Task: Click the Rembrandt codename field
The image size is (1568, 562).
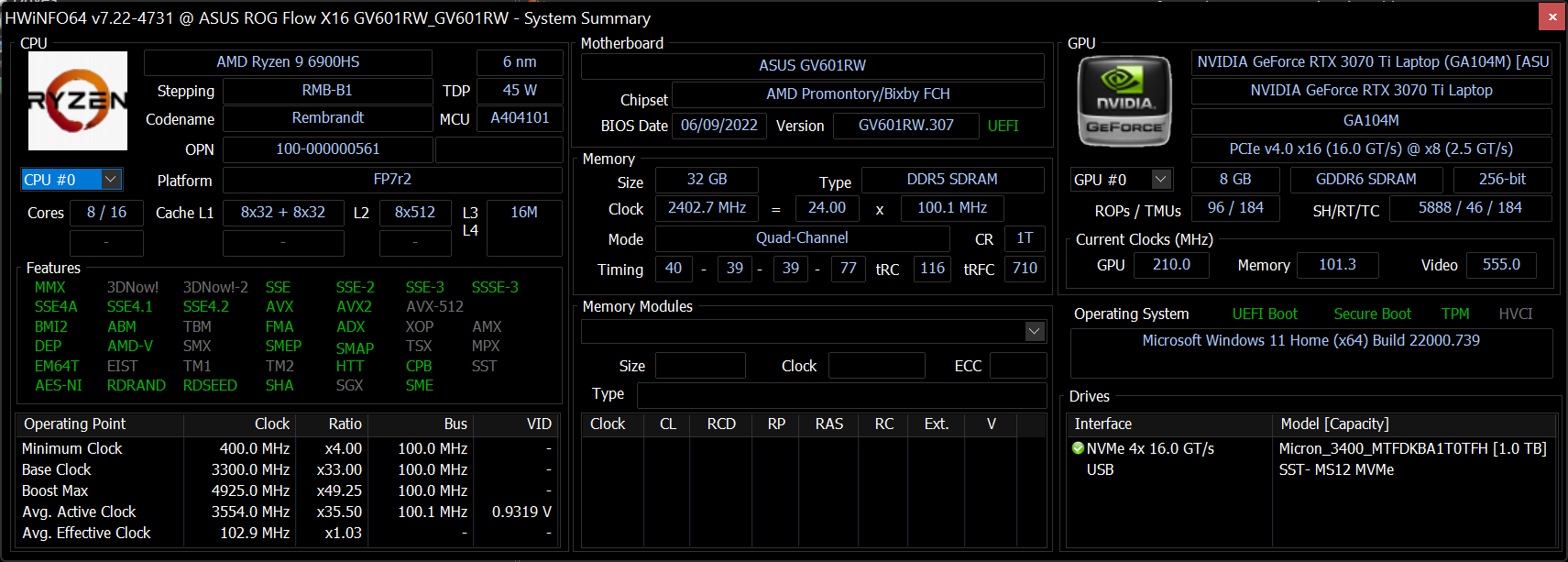Action: point(327,118)
